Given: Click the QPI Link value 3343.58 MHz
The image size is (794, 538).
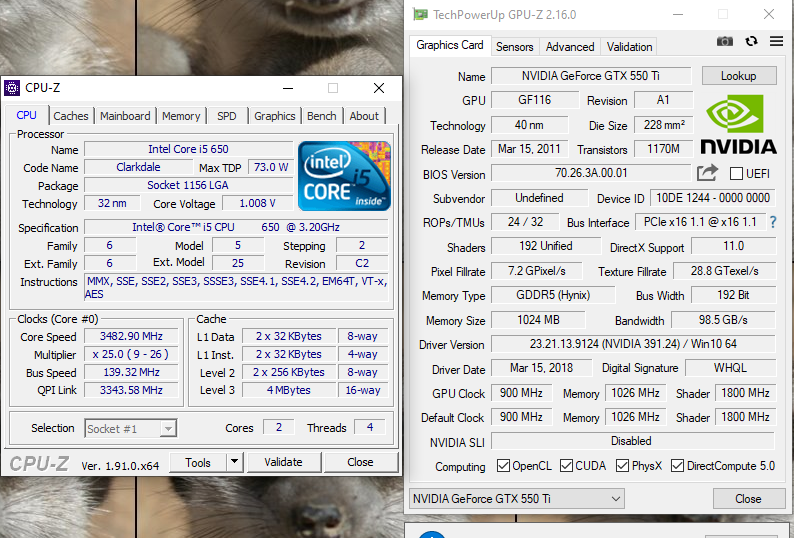Looking at the screenshot, I should click(131, 390).
